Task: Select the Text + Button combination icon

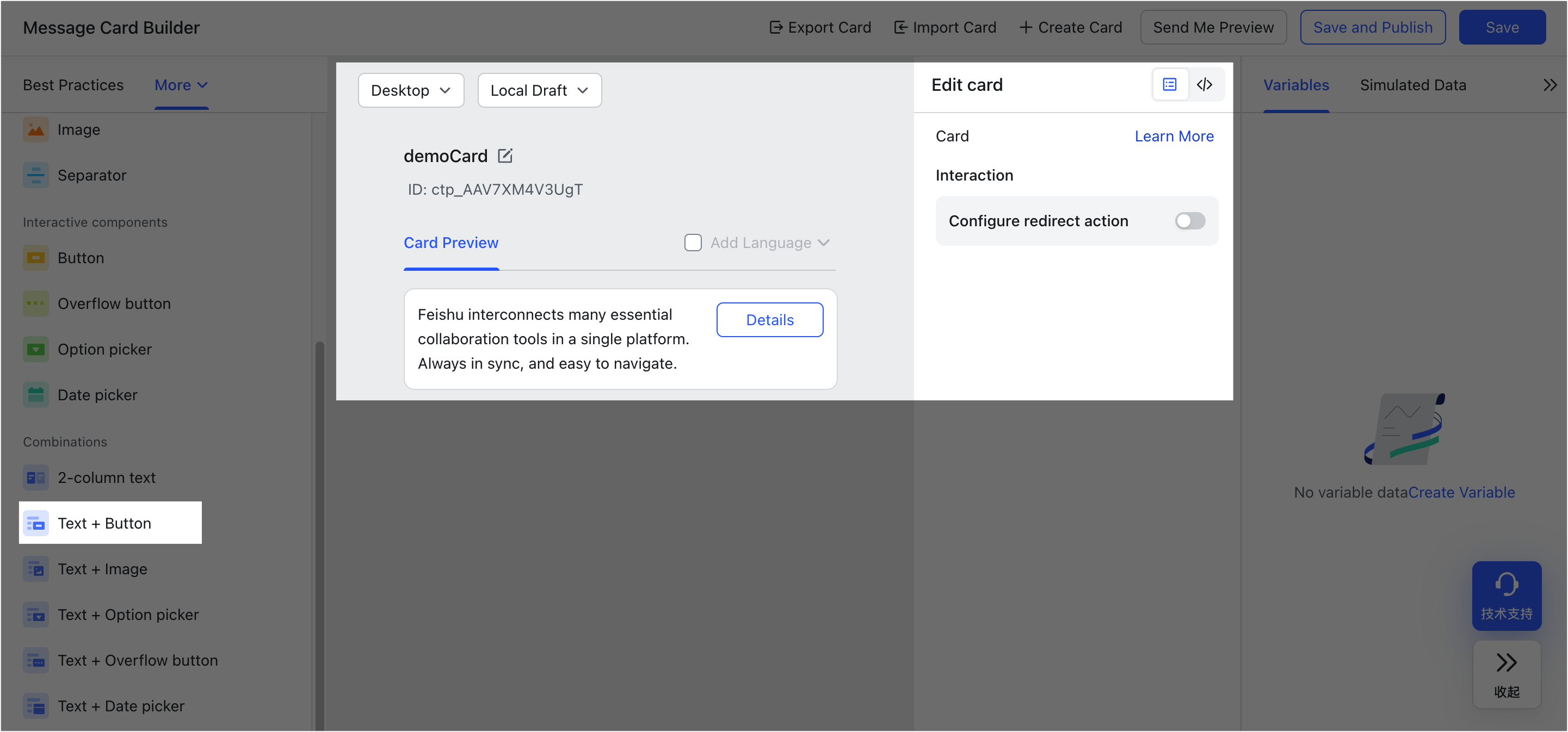Action: click(36, 523)
